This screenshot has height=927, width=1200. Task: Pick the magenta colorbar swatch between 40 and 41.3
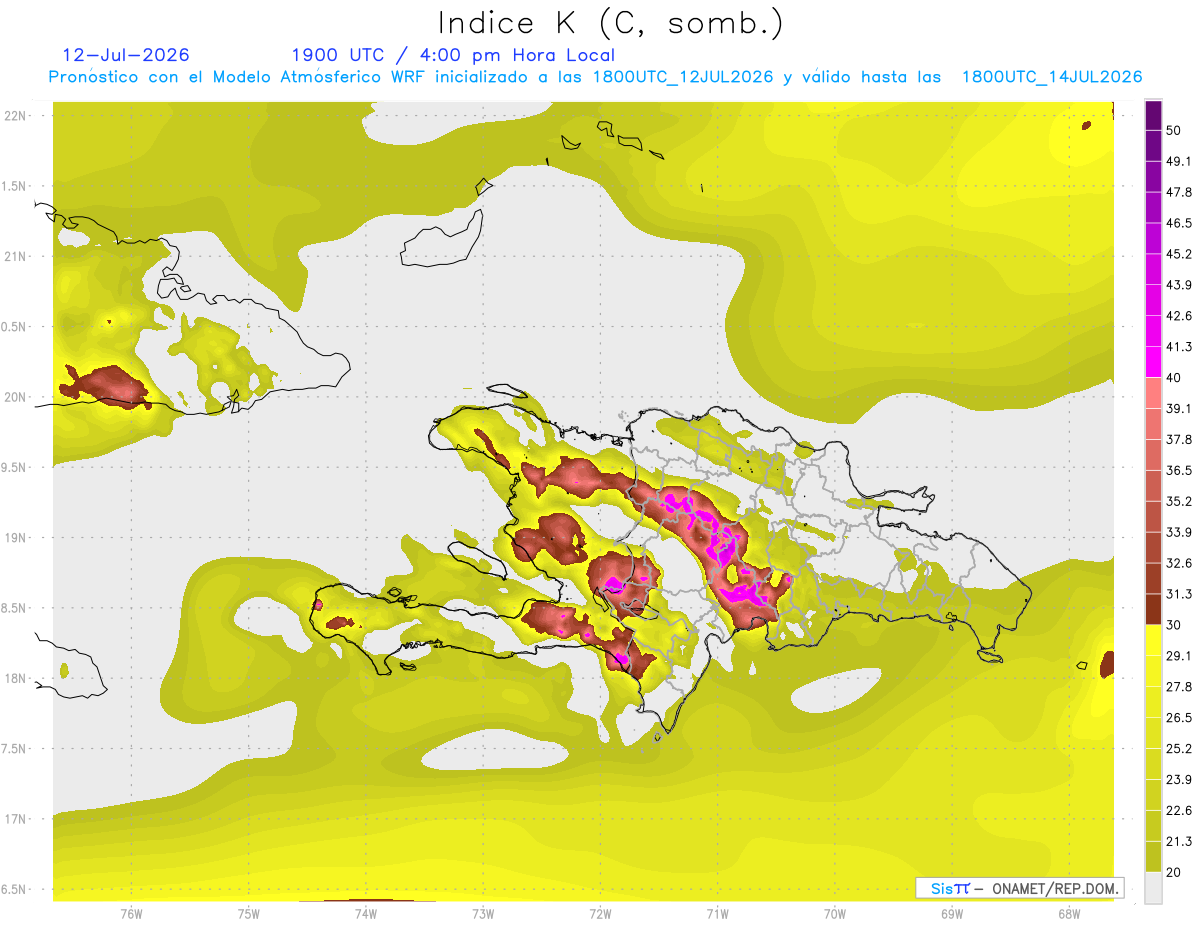pyautogui.click(x=1153, y=361)
